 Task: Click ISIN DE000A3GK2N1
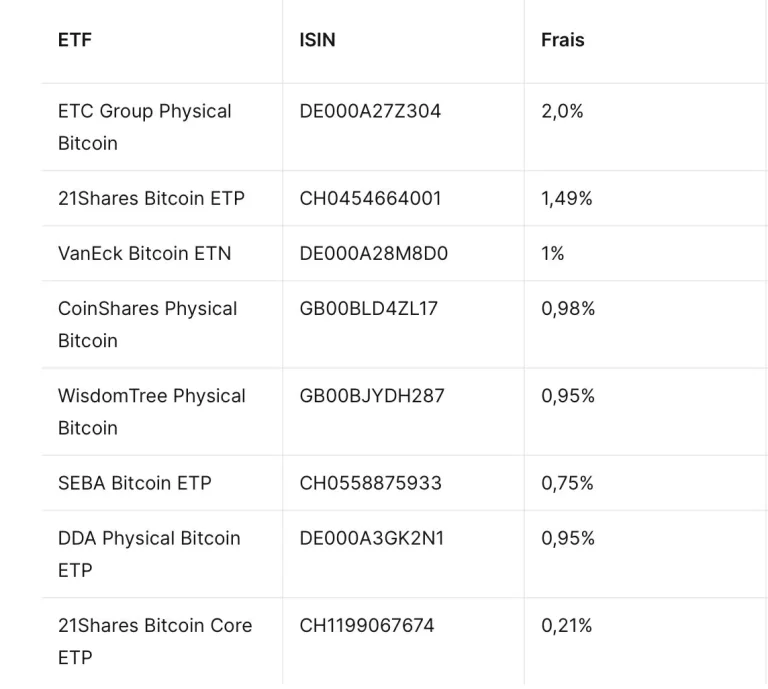372,538
